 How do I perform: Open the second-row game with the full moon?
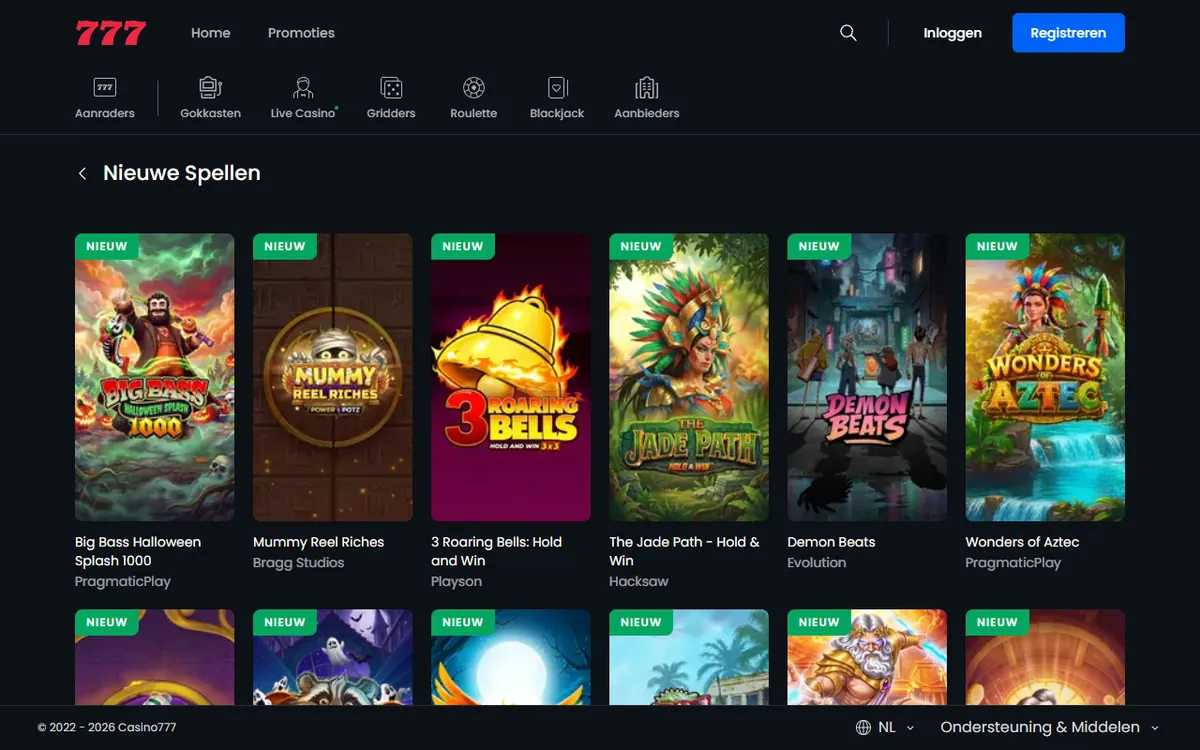511,657
